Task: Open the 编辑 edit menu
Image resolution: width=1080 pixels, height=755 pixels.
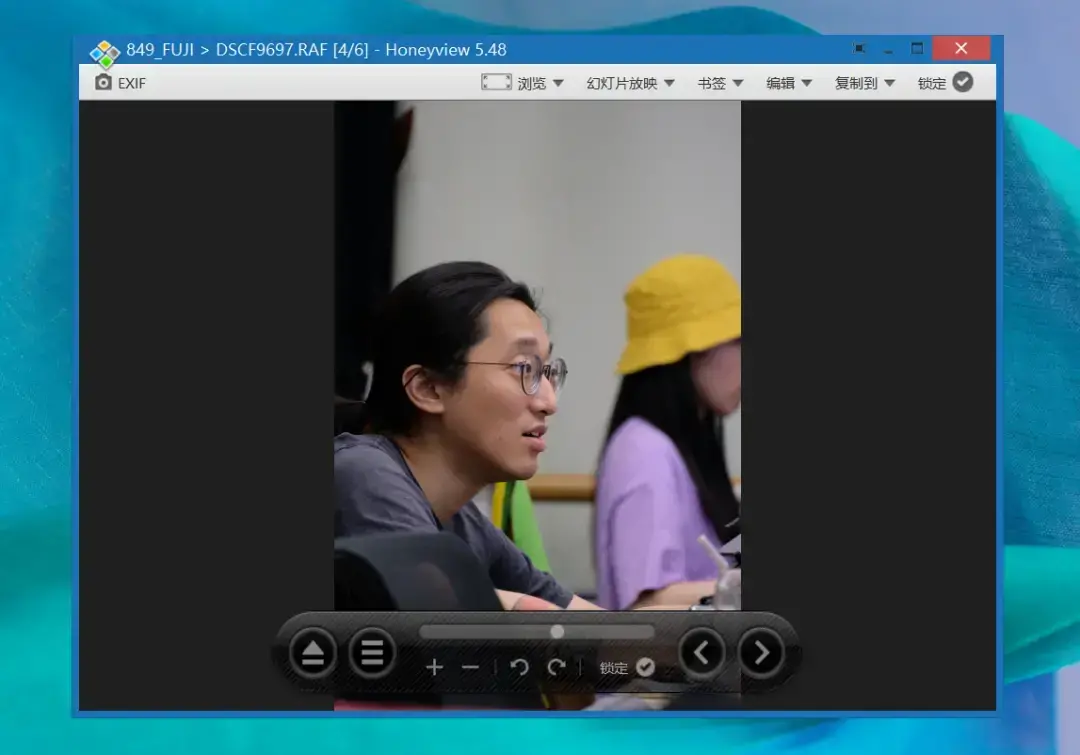Action: [789, 83]
